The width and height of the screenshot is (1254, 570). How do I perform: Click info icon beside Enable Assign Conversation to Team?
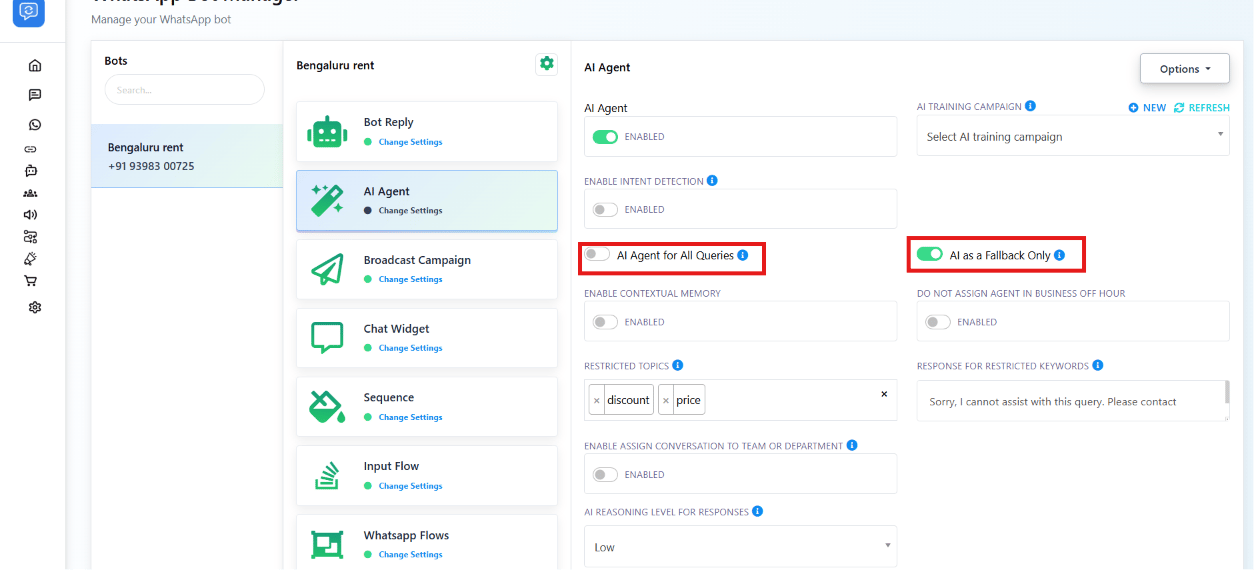point(852,445)
